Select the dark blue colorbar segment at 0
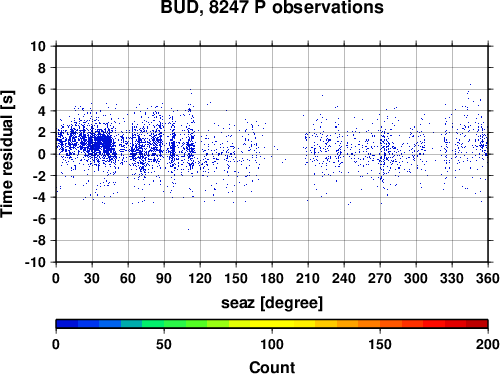This screenshot has width=500, height=374. (x=67, y=324)
